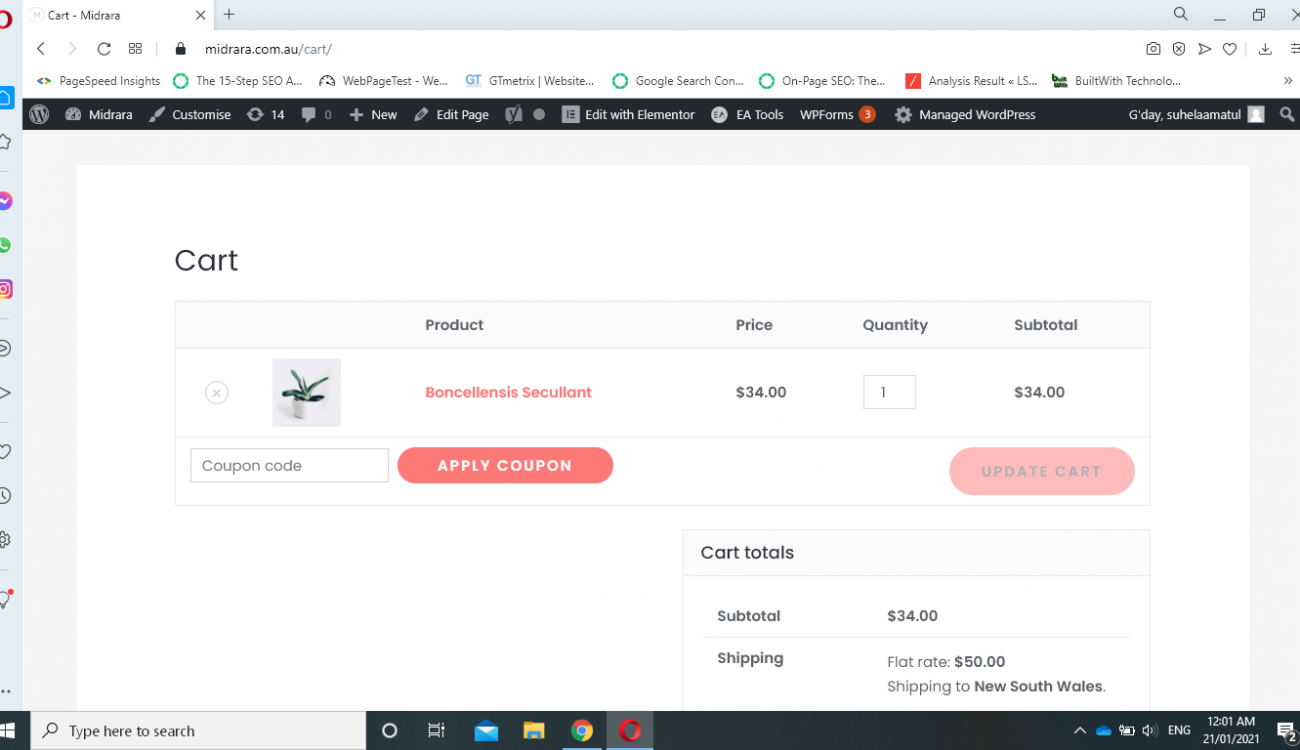
Task: Open the PageSpeed Insights bookmark
Action: click(x=98, y=81)
